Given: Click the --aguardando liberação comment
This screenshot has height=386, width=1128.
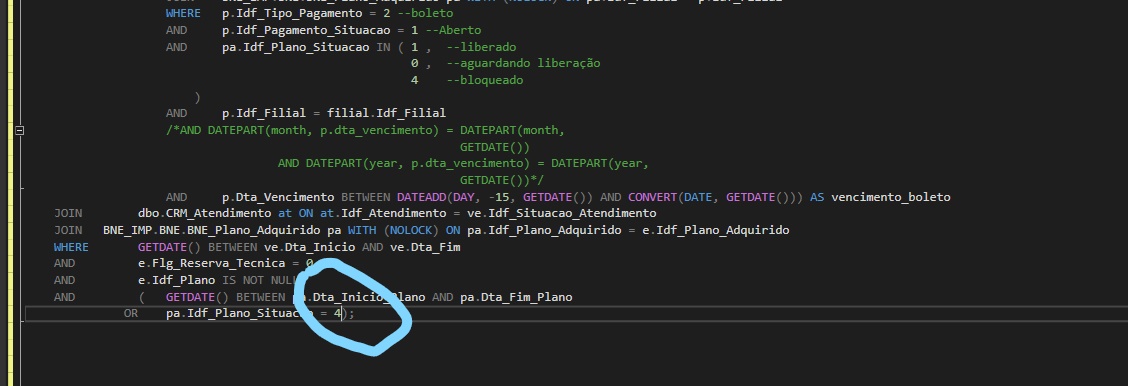Looking at the screenshot, I should 523,63.
